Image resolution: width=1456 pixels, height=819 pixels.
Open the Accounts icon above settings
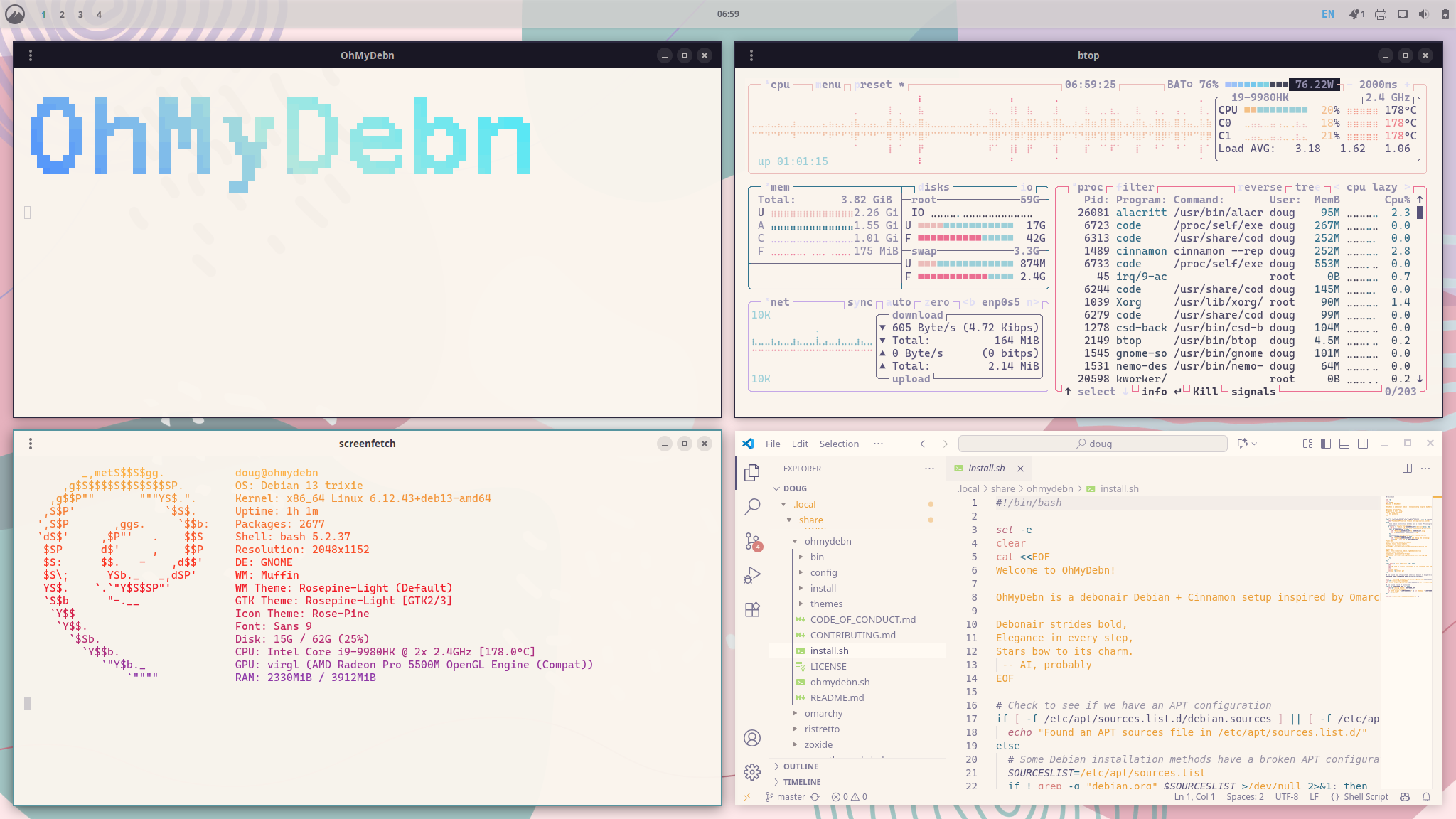point(753,738)
